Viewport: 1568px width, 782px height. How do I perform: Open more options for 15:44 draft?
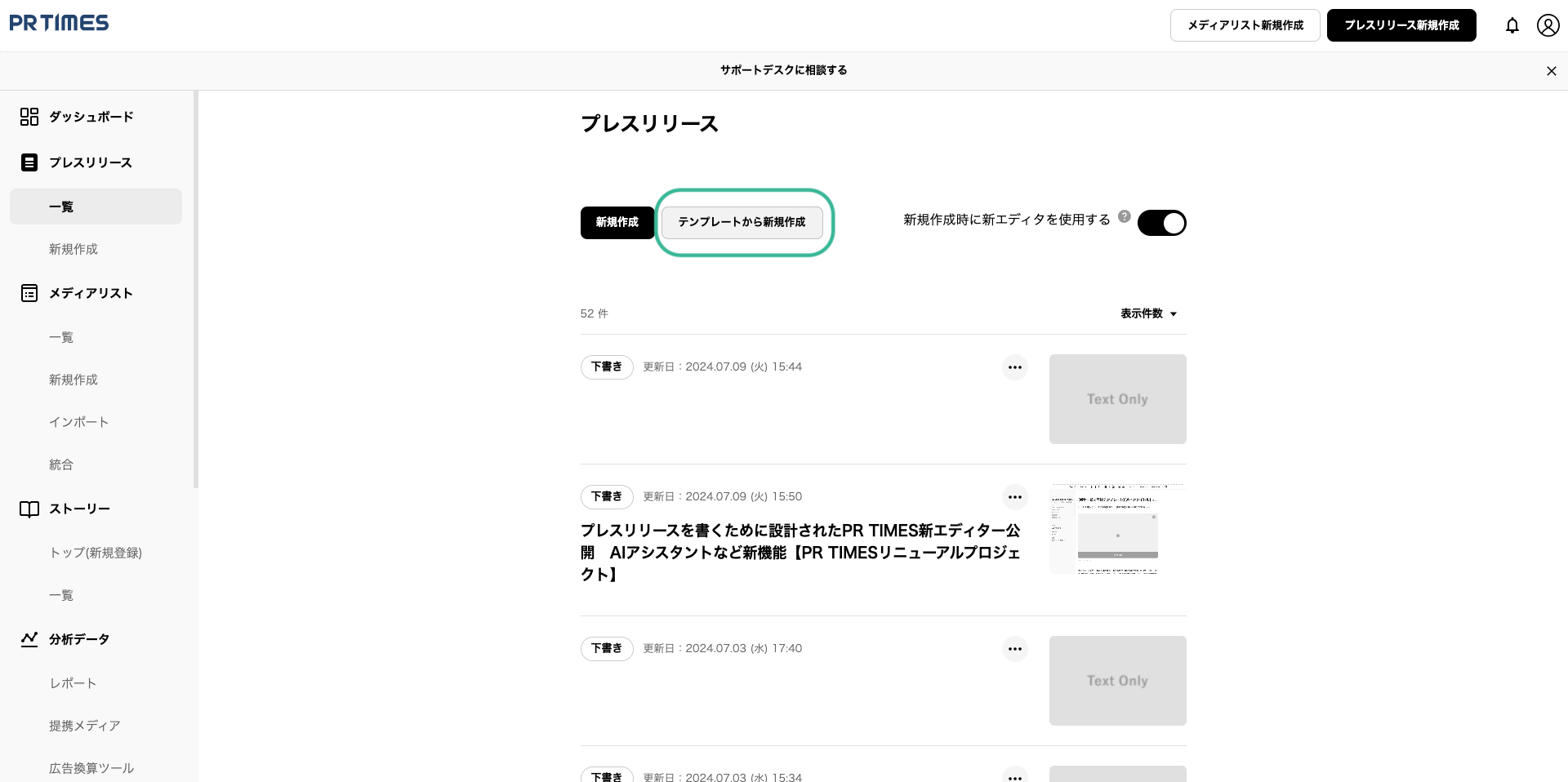[1015, 367]
